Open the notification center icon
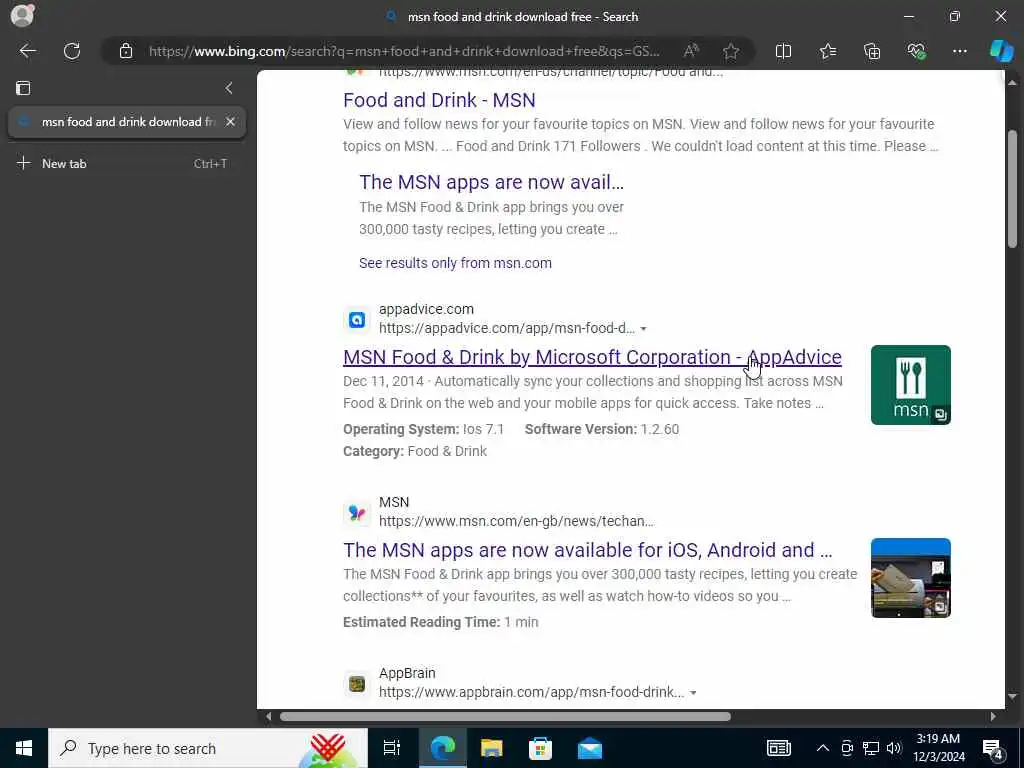The width and height of the screenshot is (1024, 768). pyautogui.click(x=993, y=749)
